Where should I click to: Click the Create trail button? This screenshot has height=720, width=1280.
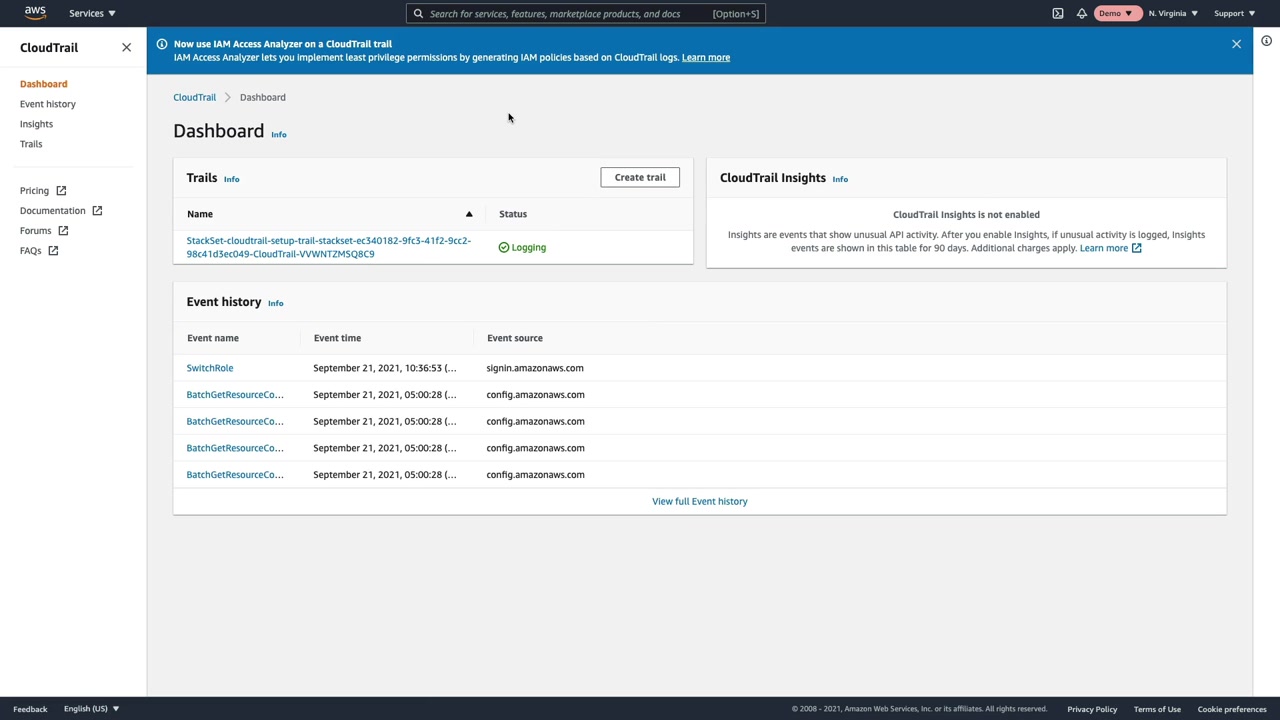point(640,177)
